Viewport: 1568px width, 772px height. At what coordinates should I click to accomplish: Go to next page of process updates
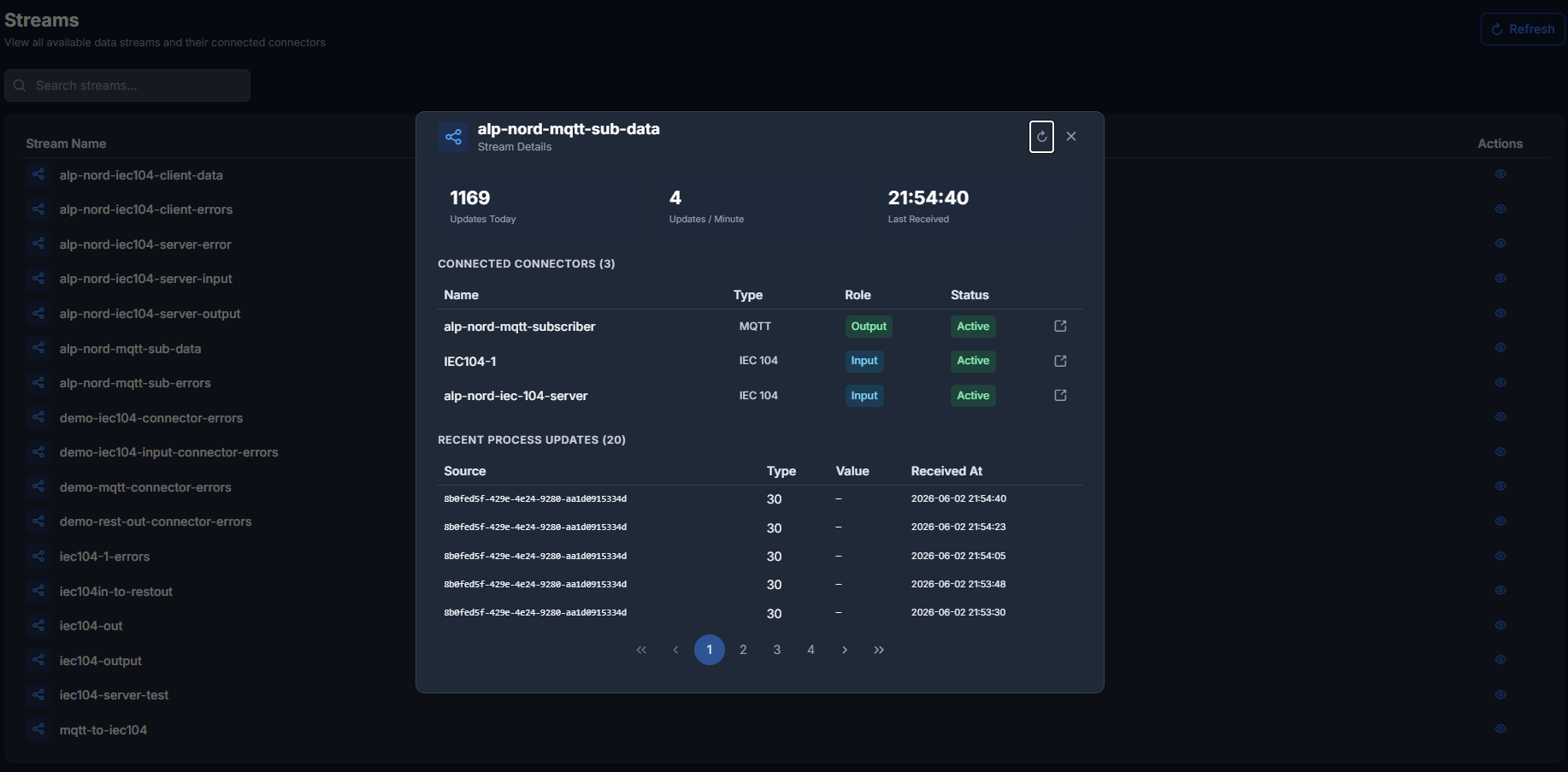pos(845,650)
